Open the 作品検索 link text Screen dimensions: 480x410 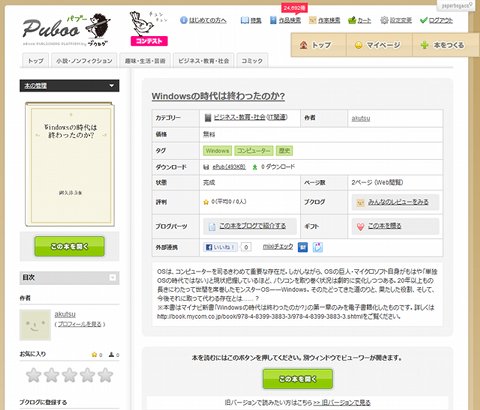click(x=290, y=20)
